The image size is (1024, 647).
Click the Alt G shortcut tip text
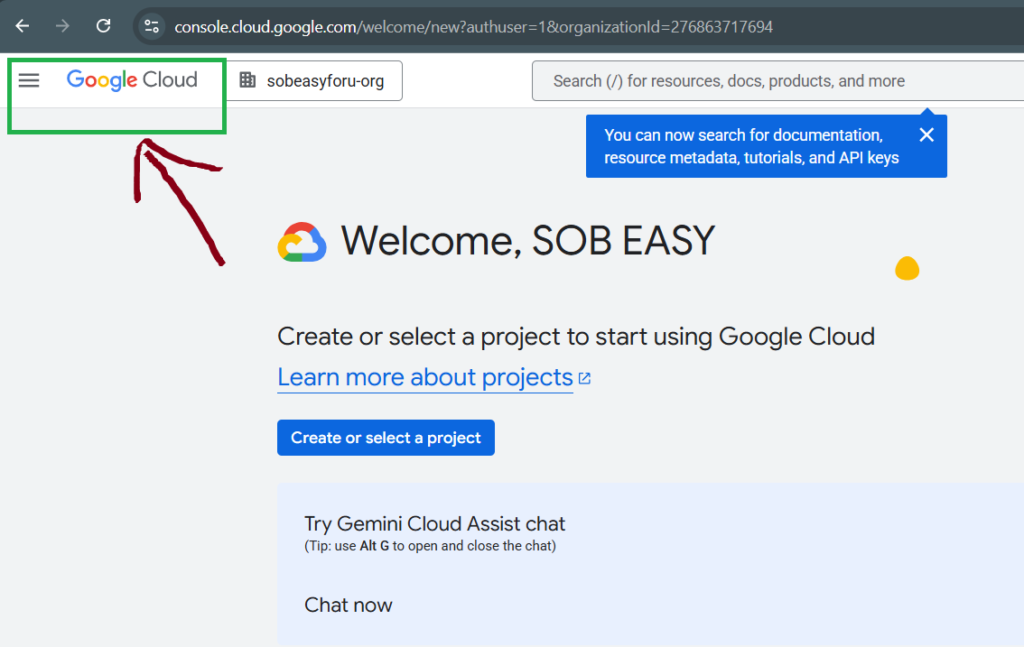(430, 546)
